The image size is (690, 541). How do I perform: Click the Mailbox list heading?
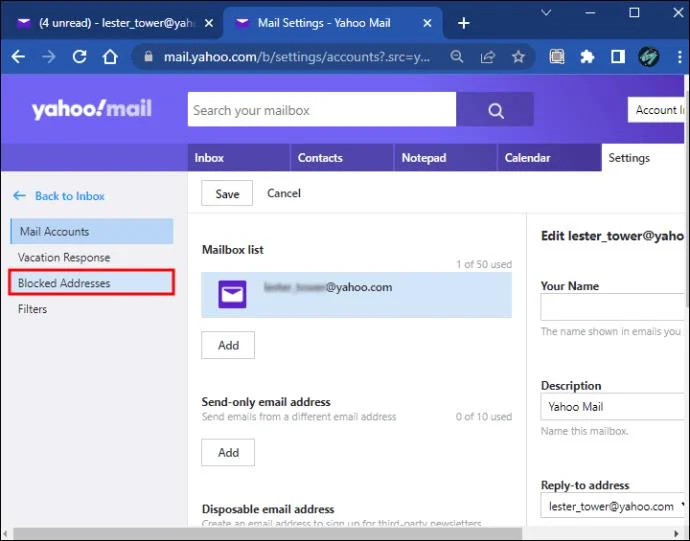click(x=232, y=250)
